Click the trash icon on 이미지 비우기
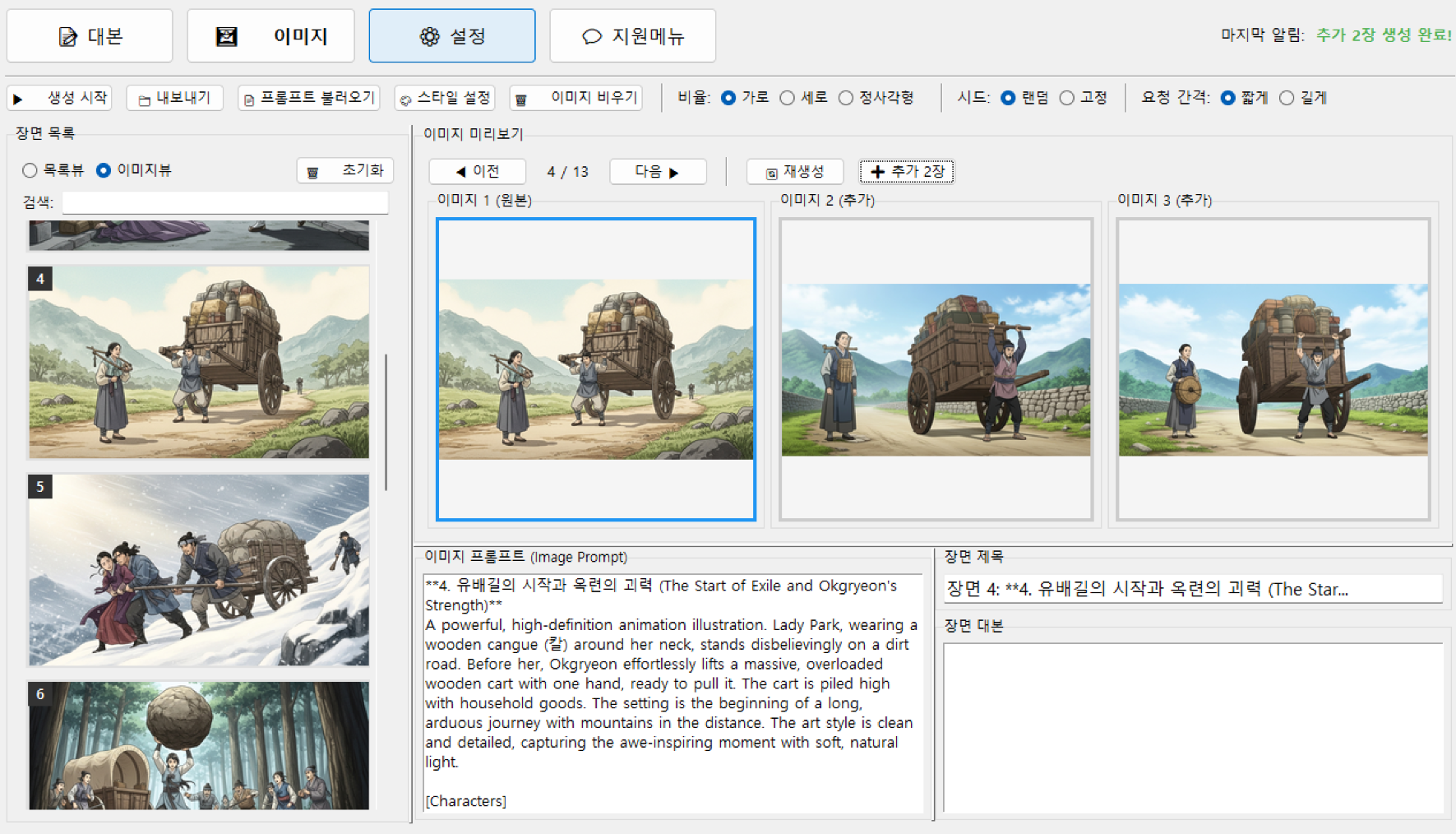Screen dimensions: 1456x834 (x=520, y=100)
